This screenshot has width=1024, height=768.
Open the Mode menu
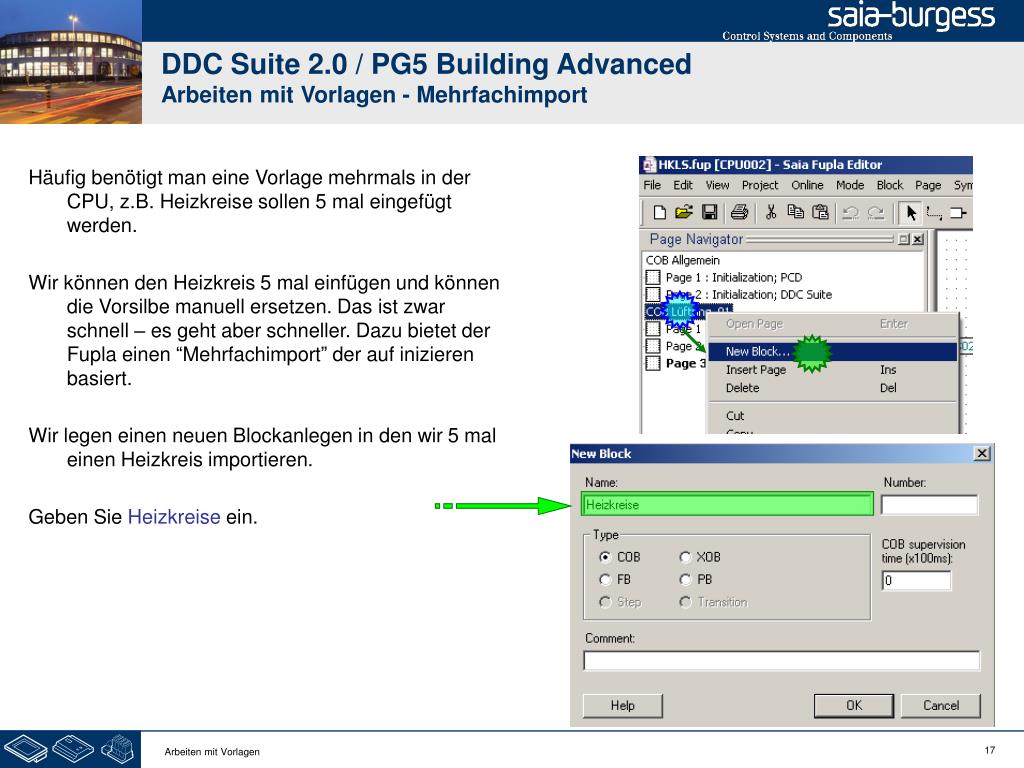[x=850, y=185]
